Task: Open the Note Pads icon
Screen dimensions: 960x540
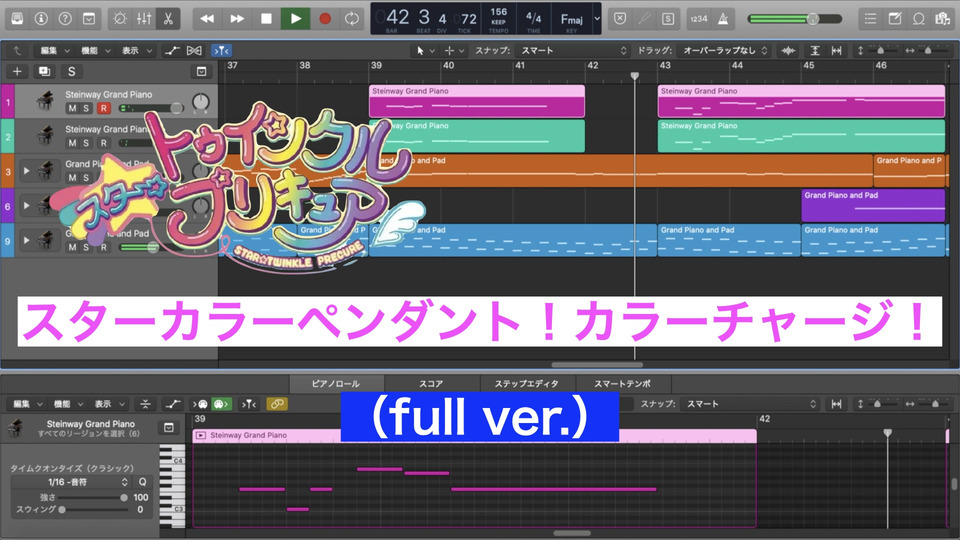Action: coord(894,19)
